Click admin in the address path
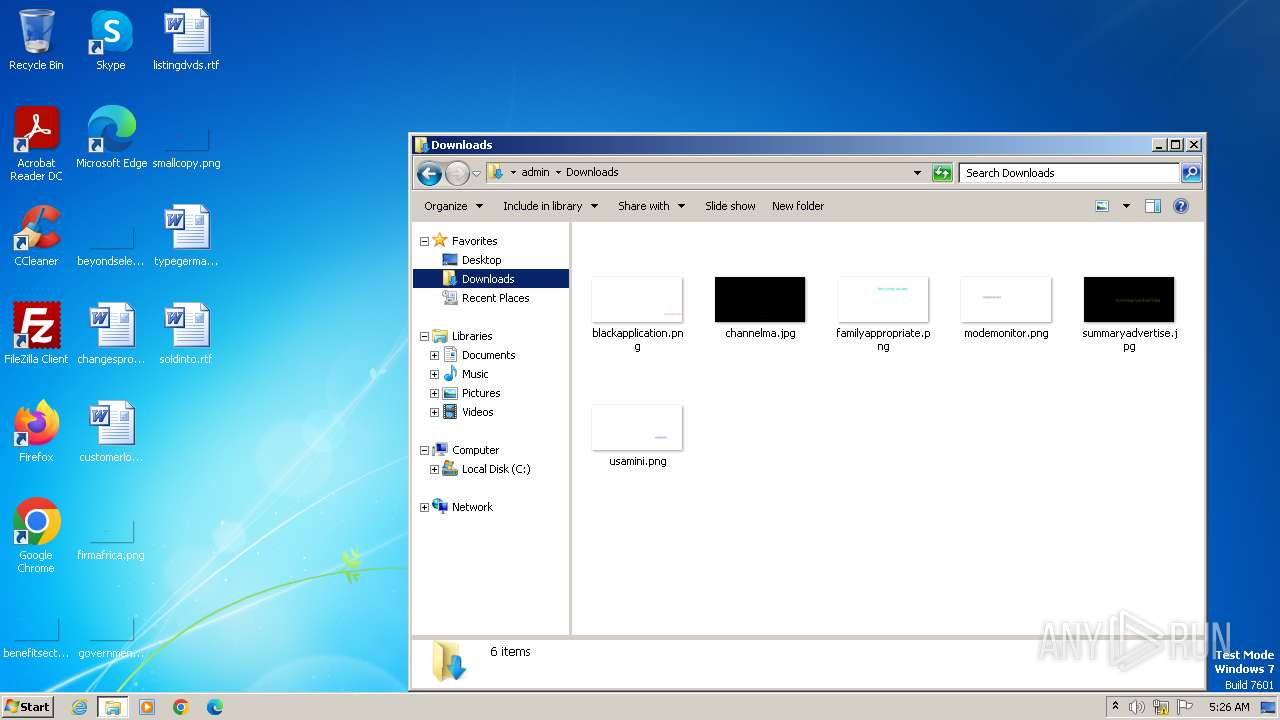The image size is (1280, 720). pyautogui.click(x=536, y=172)
